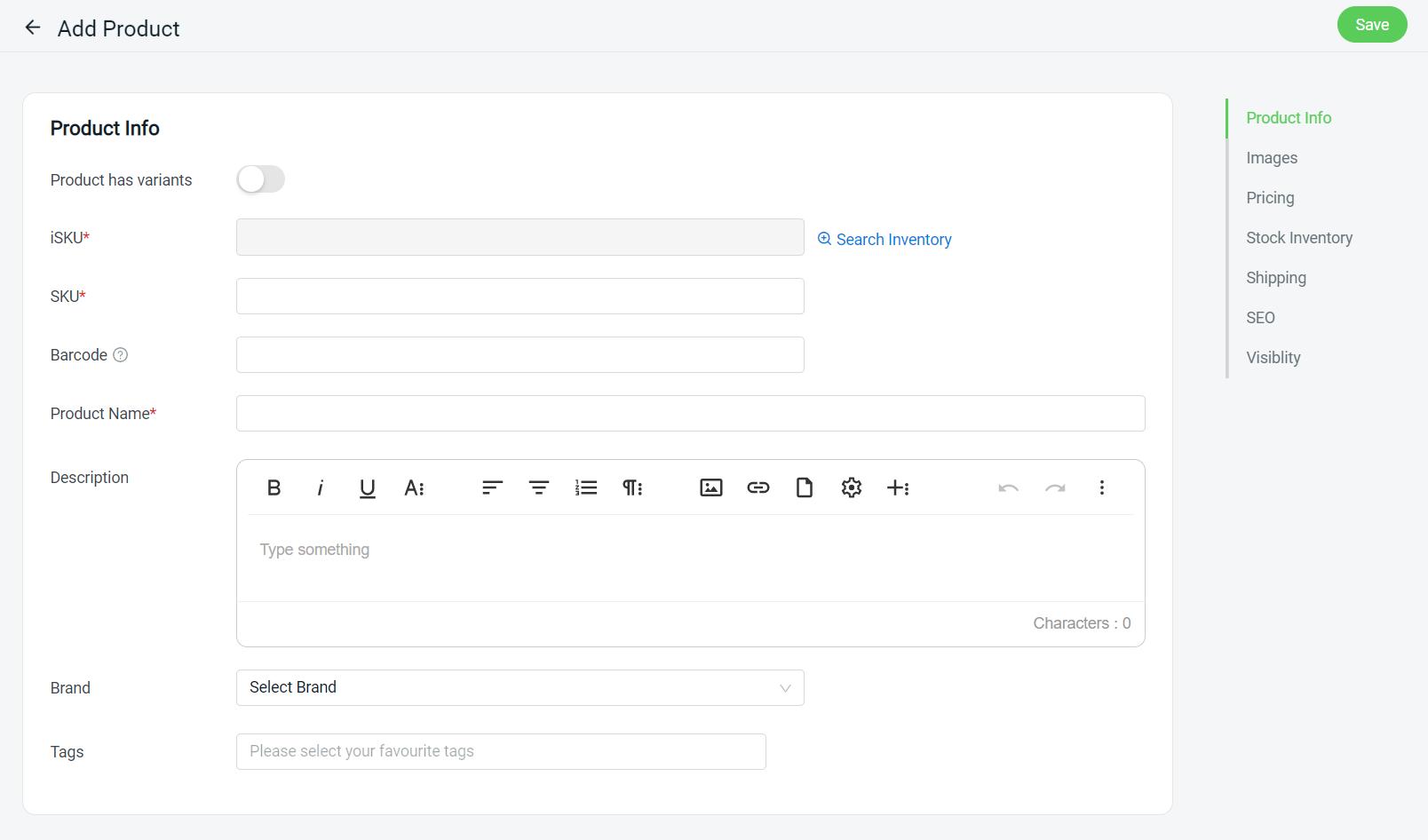
Task: Apply italic formatting in the description editor
Action: (320, 487)
